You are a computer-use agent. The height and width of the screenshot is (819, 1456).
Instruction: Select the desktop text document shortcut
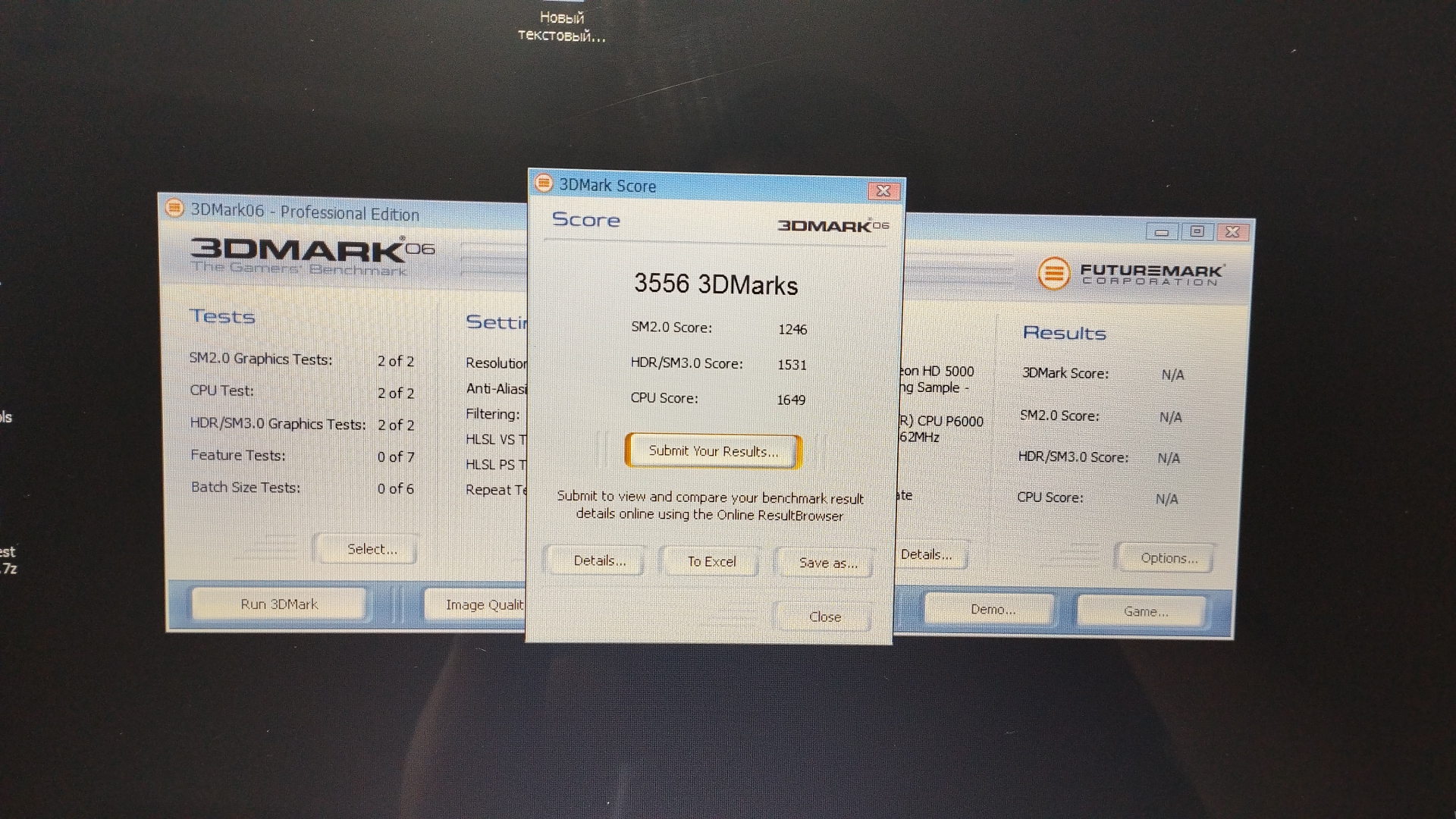(x=562, y=26)
